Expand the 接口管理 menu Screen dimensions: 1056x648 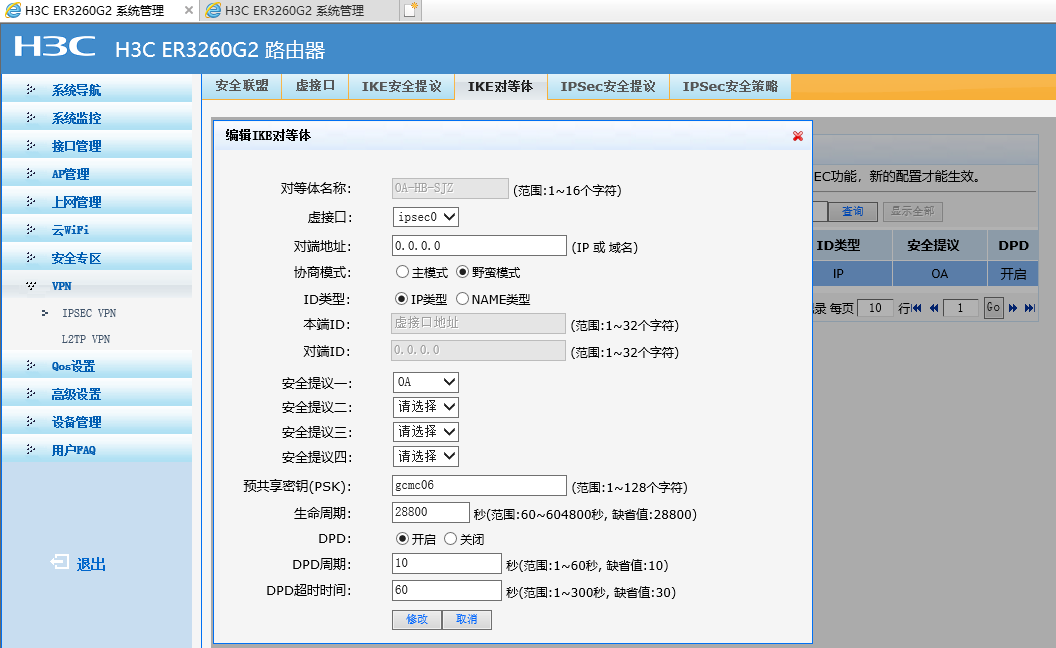(97, 145)
